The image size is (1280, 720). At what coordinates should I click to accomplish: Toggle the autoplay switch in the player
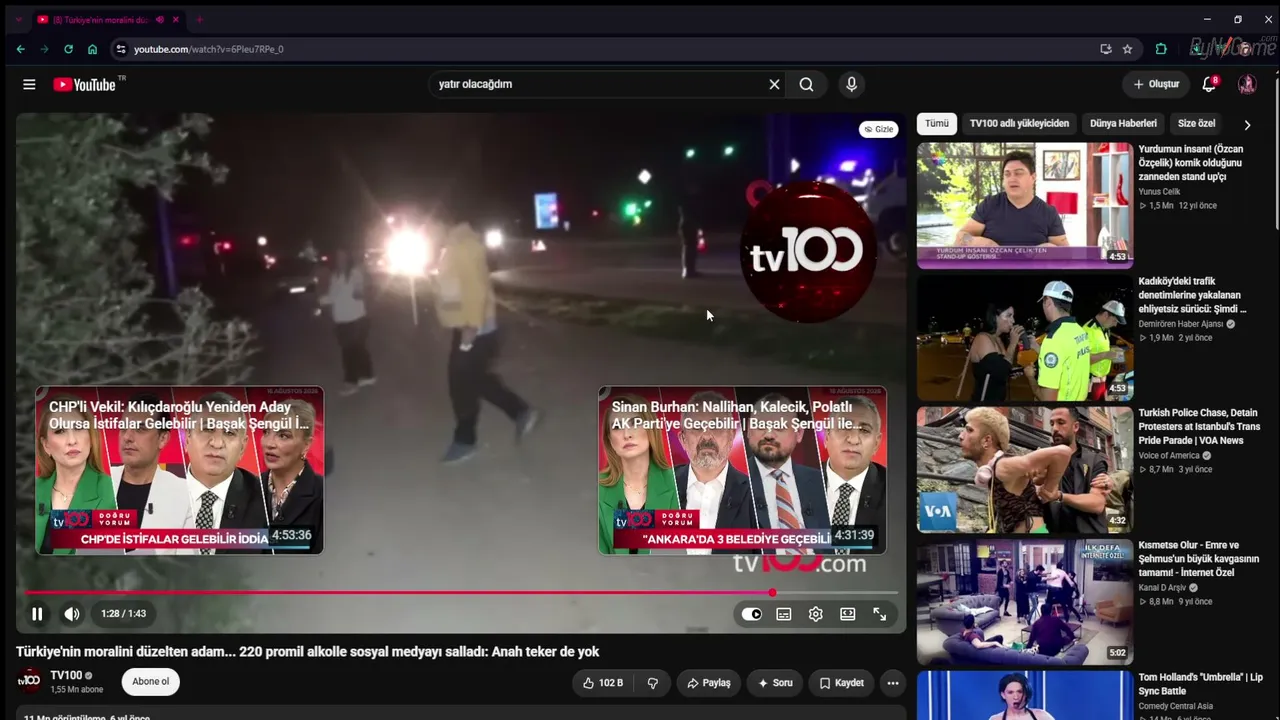[x=752, y=614]
